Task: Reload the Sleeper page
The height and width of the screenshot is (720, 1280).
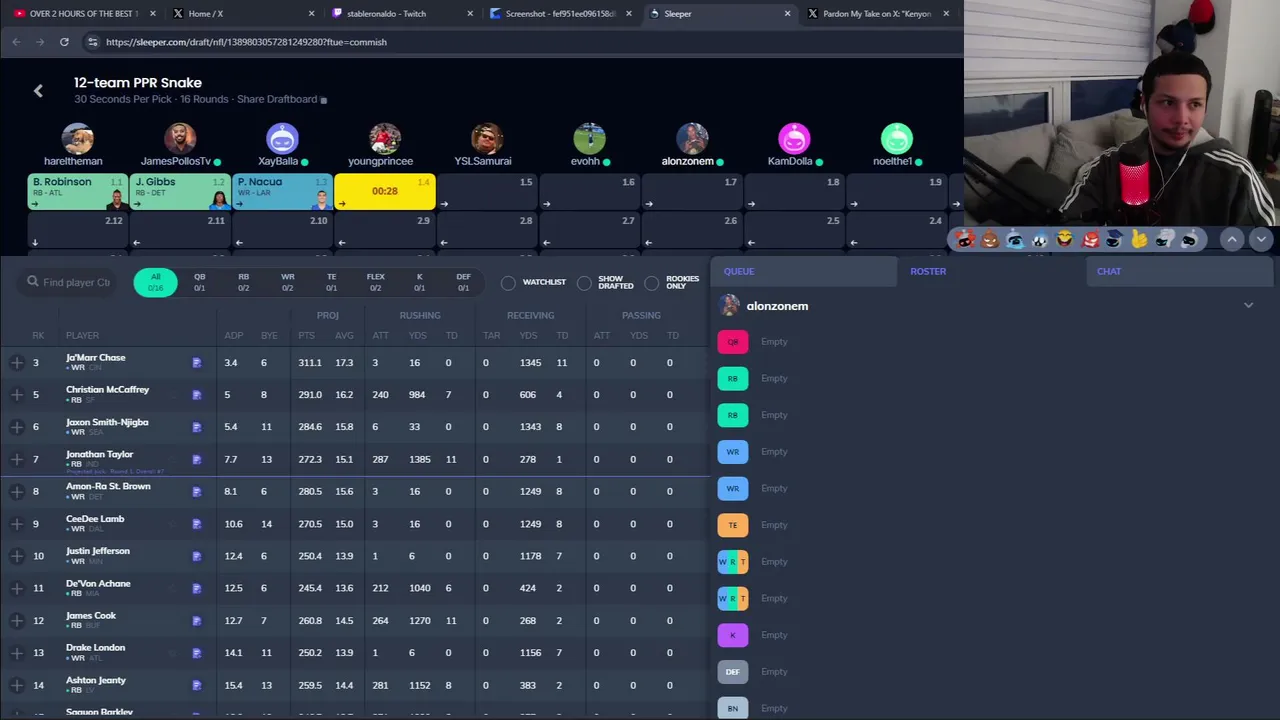Action: point(64,42)
